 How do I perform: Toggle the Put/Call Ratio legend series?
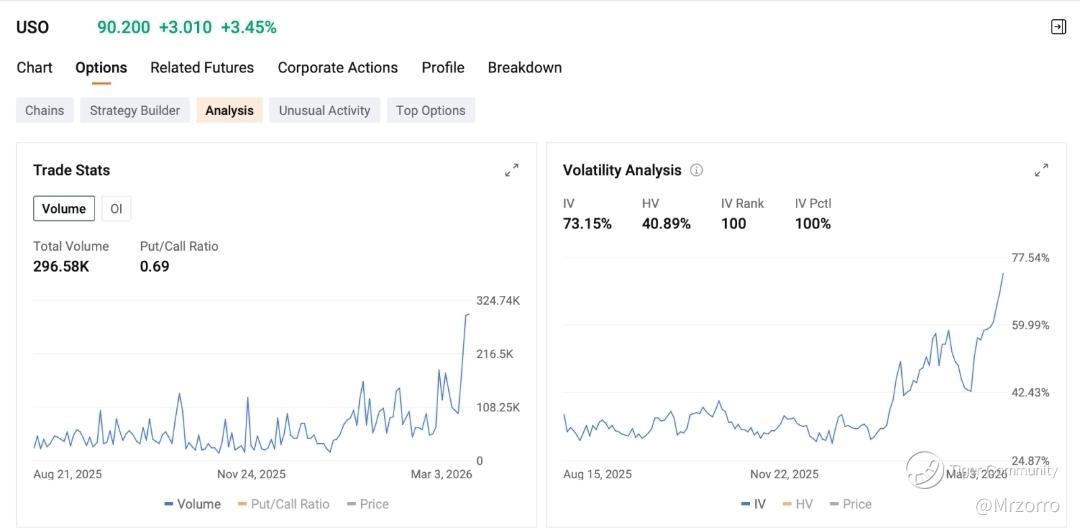coord(284,504)
